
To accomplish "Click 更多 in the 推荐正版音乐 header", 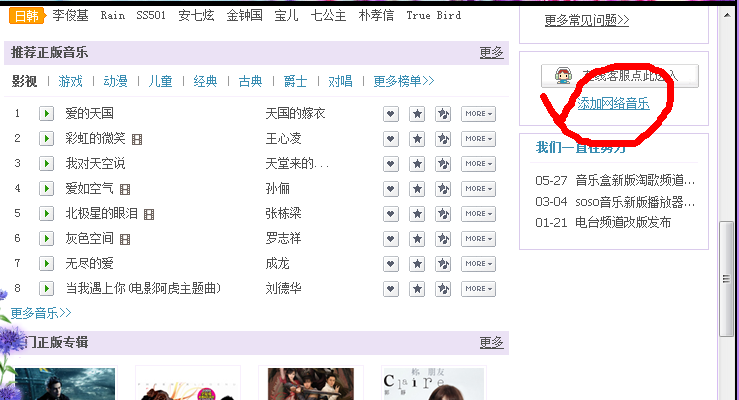I will pyautogui.click(x=492, y=52).
